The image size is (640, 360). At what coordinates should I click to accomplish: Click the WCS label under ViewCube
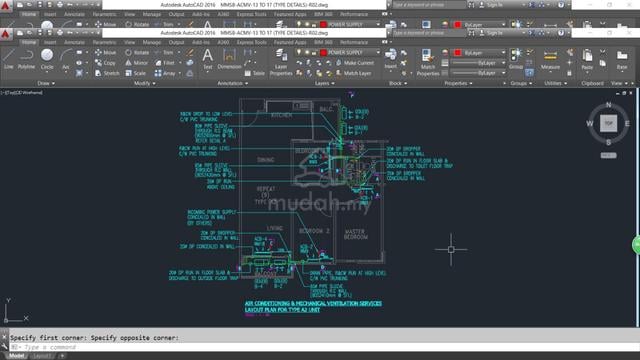(x=608, y=156)
